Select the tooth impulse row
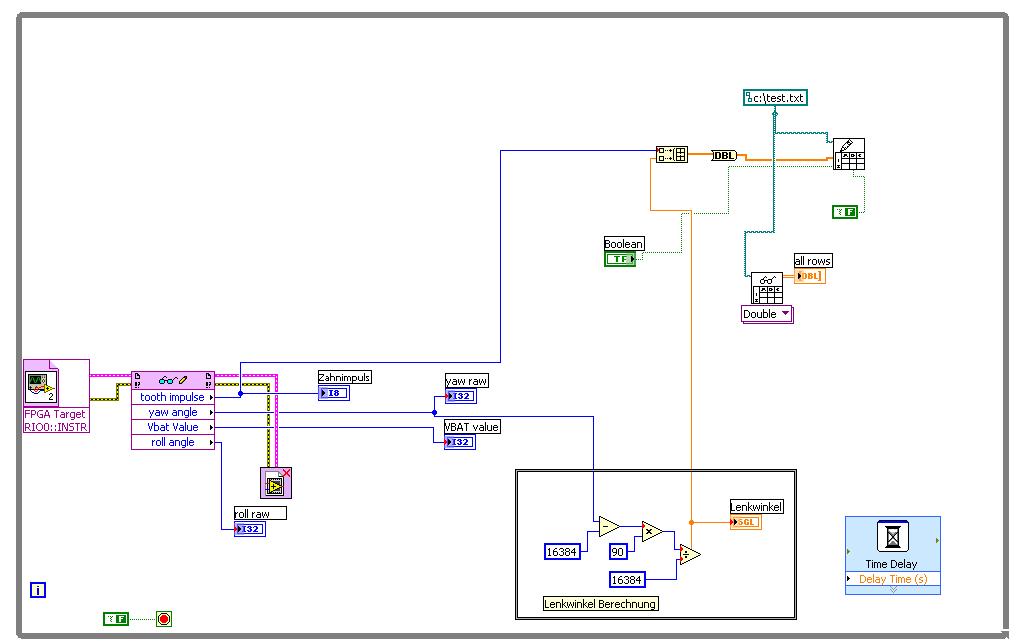 [173, 397]
